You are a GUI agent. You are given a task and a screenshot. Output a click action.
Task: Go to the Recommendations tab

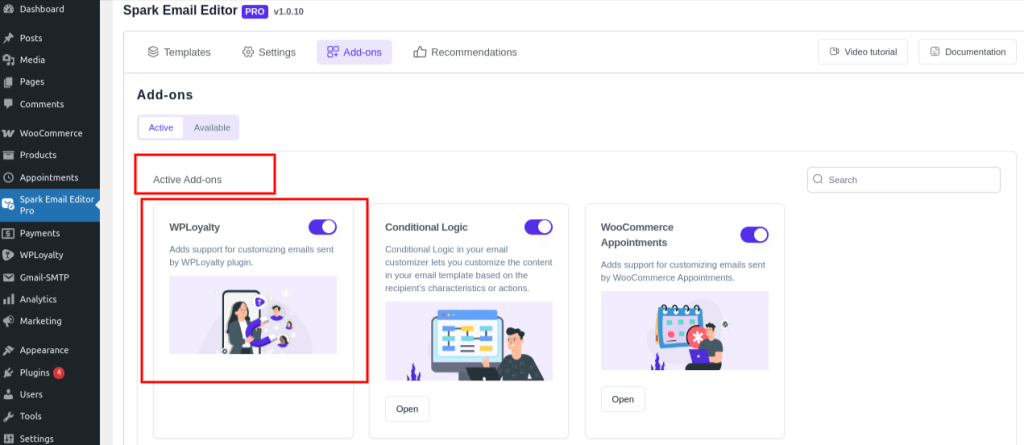click(465, 52)
